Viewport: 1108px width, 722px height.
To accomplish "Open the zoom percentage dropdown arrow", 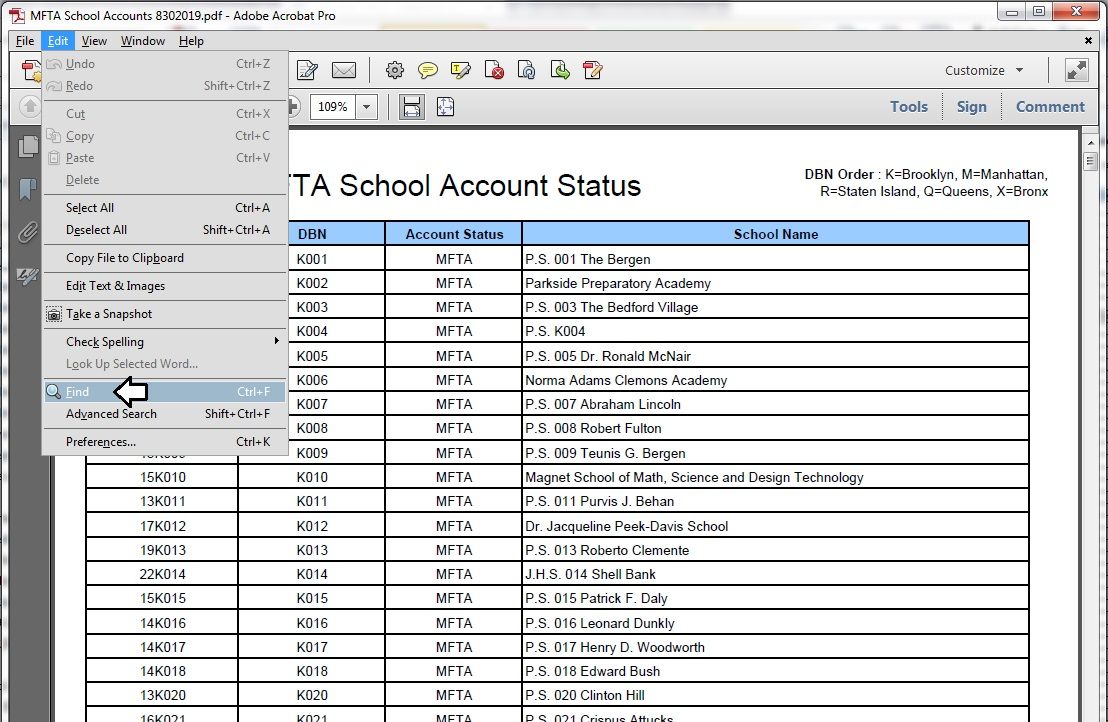I will (366, 107).
